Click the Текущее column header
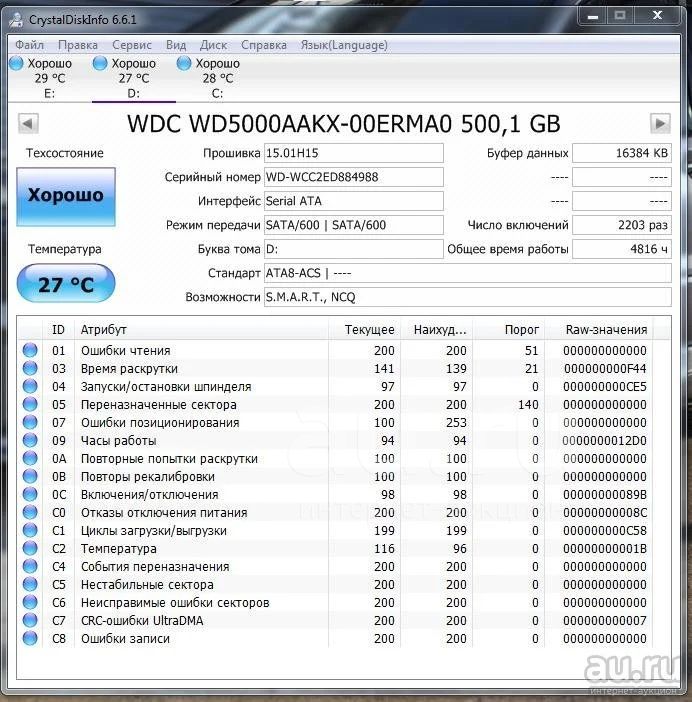 pyautogui.click(x=364, y=330)
